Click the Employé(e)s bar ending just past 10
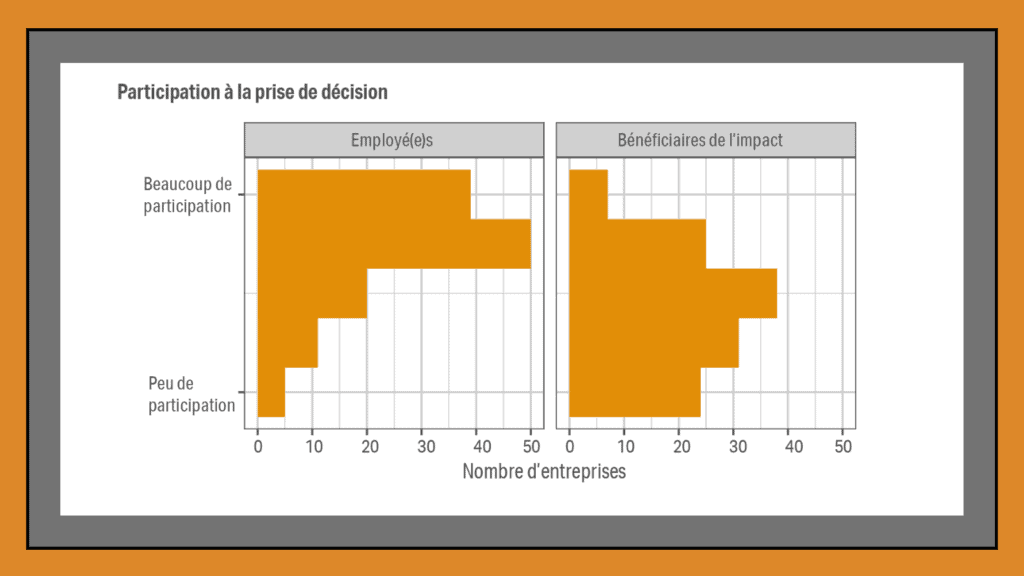The width and height of the screenshot is (1024, 576). [x=287, y=343]
